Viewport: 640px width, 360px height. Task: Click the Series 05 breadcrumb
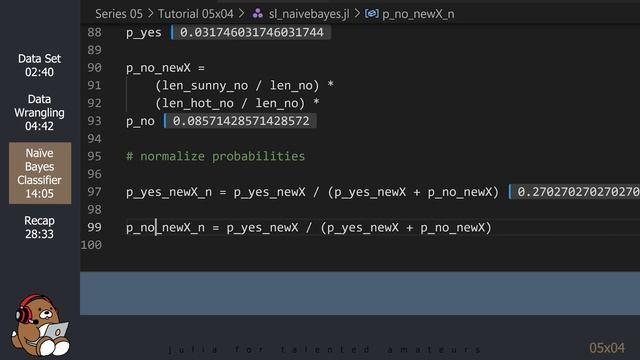[x=119, y=14]
